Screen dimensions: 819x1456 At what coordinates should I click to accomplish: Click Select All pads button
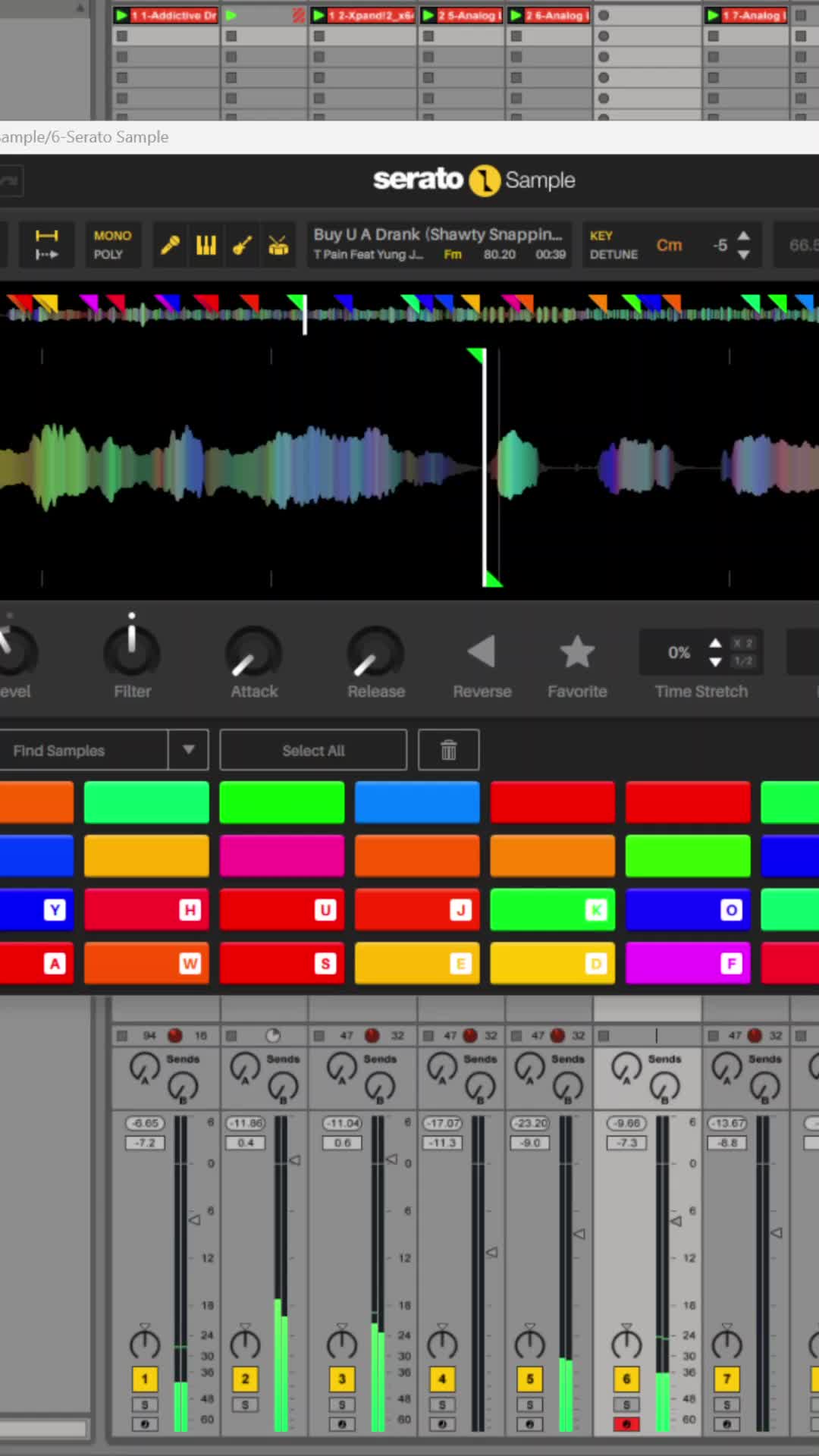[313, 750]
